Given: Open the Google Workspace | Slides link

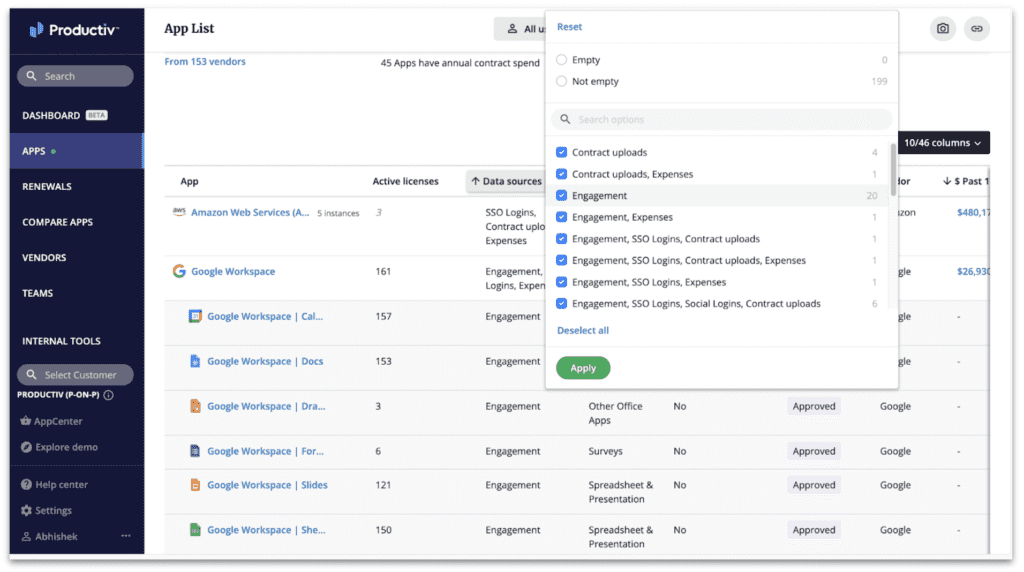Looking at the screenshot, I should pyautogui.click(x=267, y=485).
